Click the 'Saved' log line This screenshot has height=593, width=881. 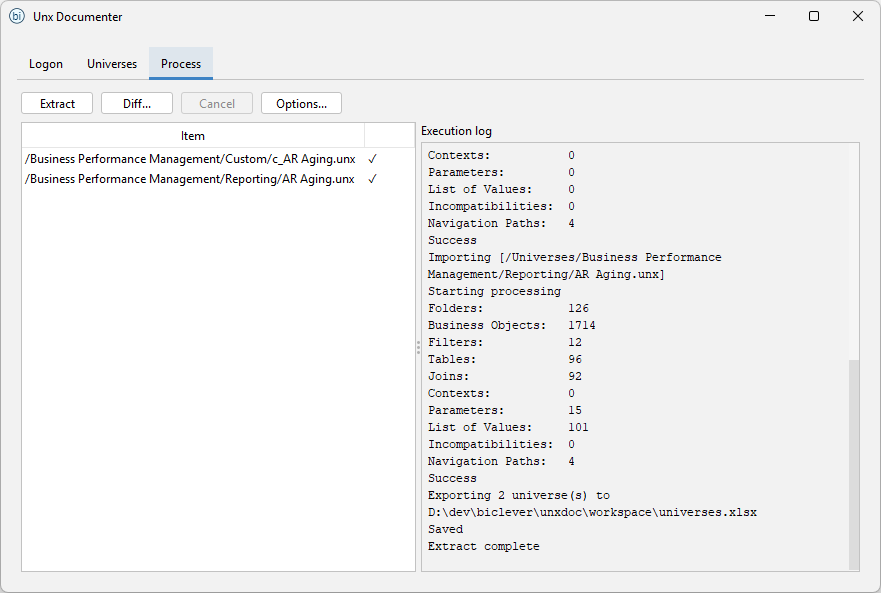pos(446,529)
